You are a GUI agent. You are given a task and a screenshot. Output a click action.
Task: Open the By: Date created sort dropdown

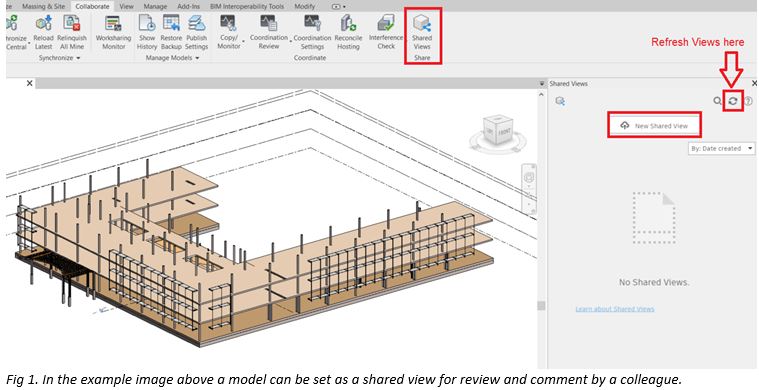click(721, 149)
